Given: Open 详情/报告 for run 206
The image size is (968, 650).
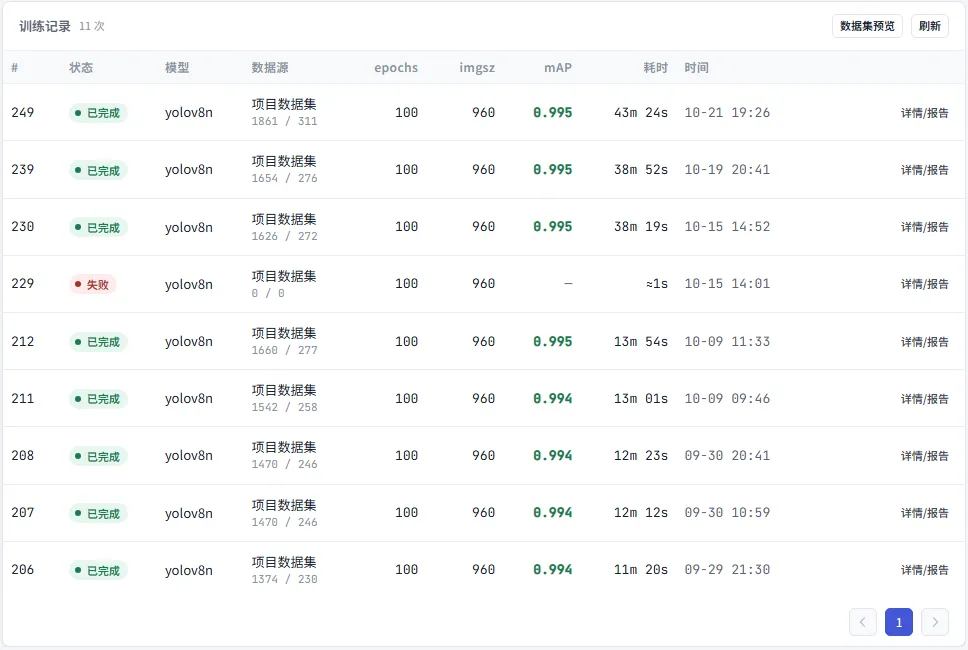Looking at the screenshot, I should click(924, 570).
